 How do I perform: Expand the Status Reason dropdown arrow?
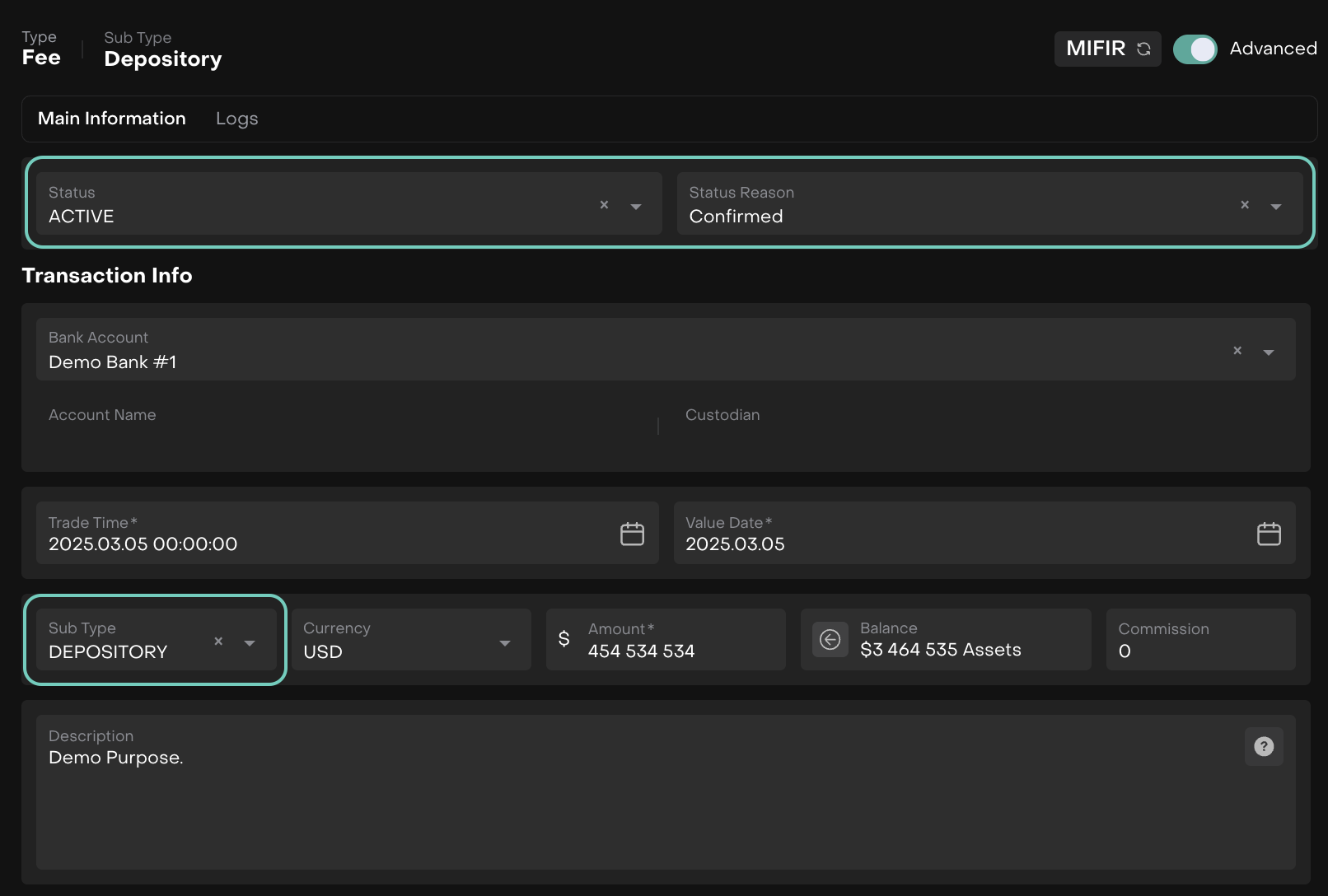[x=1276, y=207]
